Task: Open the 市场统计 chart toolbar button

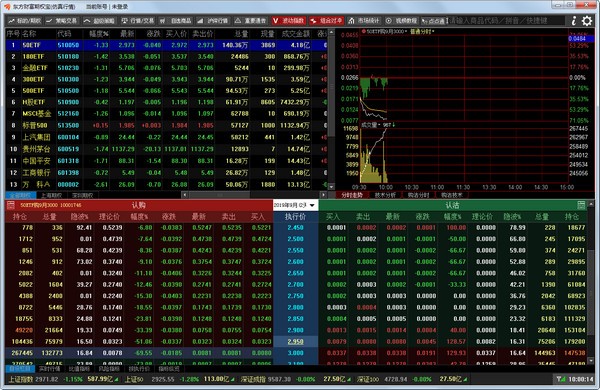Action: coord(364,21)
